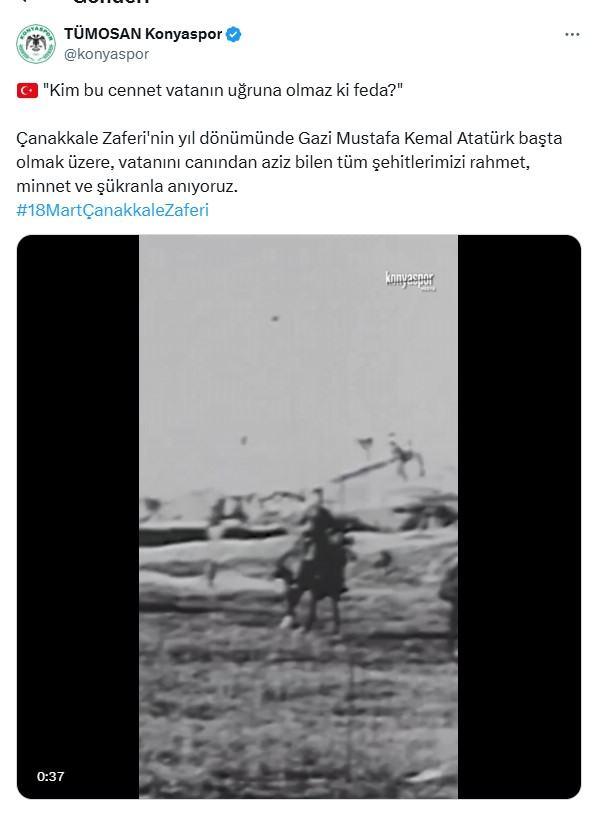Click the dark flying object in the video sky
Screen dimensions: 593x813
pyautogui.click(x=275, y=318)
